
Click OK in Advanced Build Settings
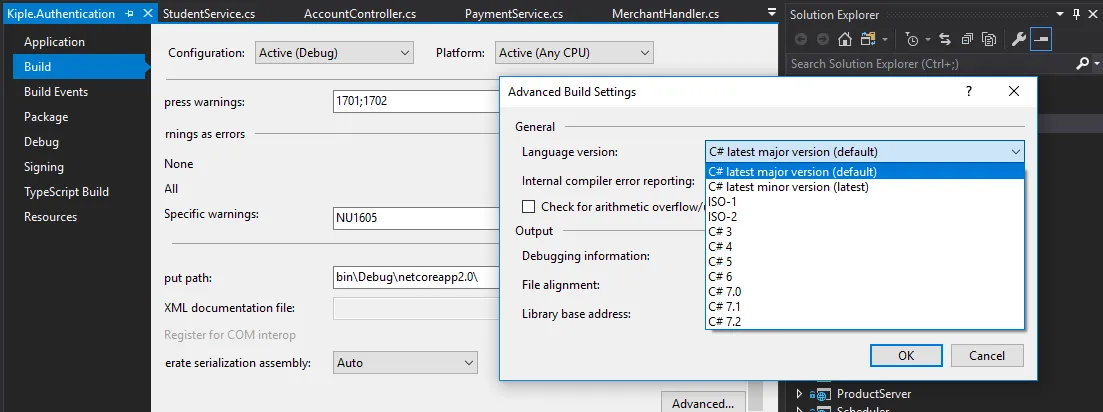pos(905,355)
